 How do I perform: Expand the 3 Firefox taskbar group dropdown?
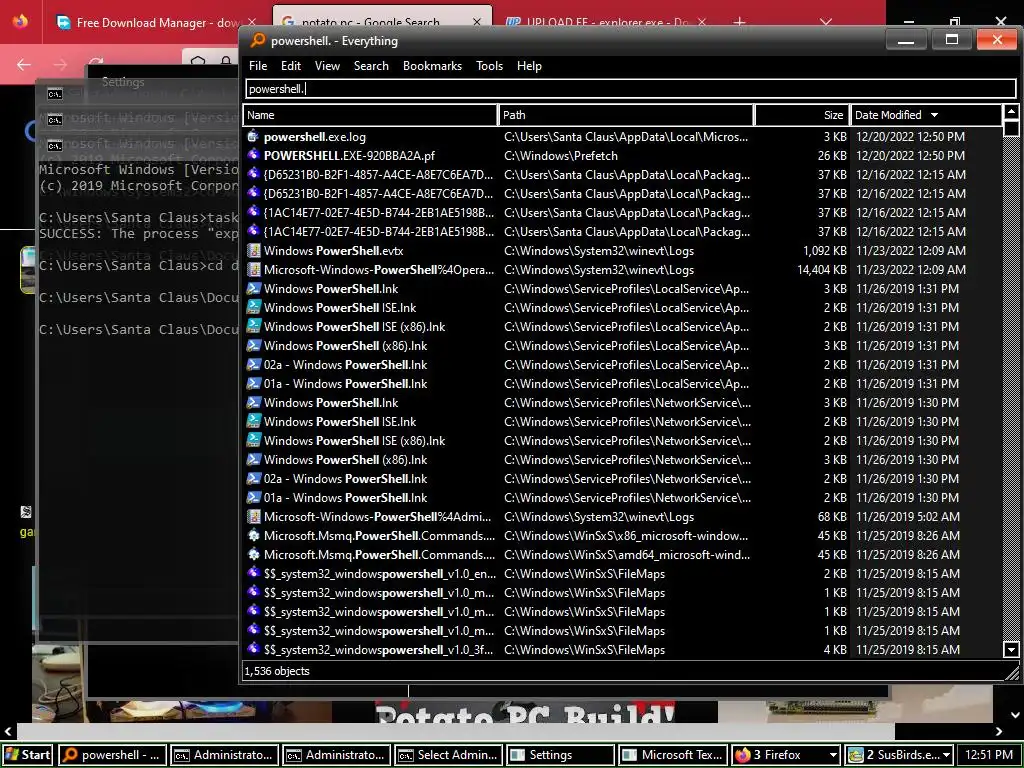click(833, 756)
